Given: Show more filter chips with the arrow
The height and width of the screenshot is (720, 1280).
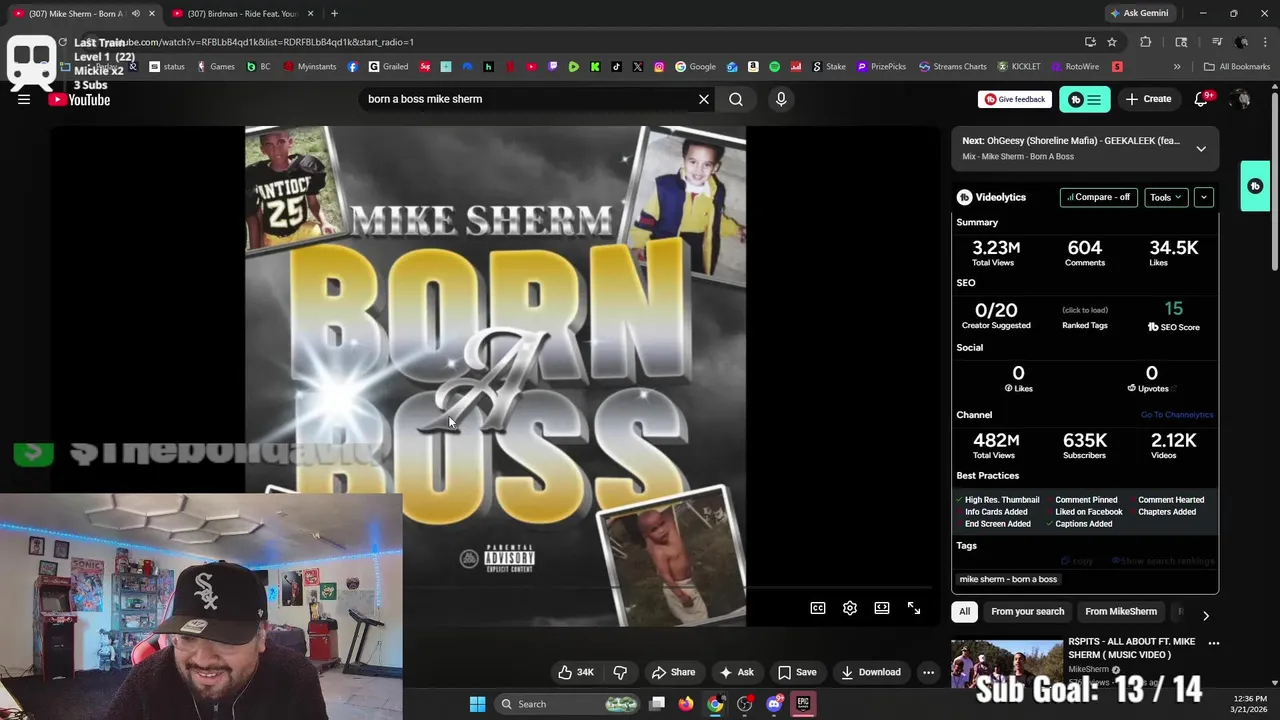Looking at the screenshot, I should 1205,615.
